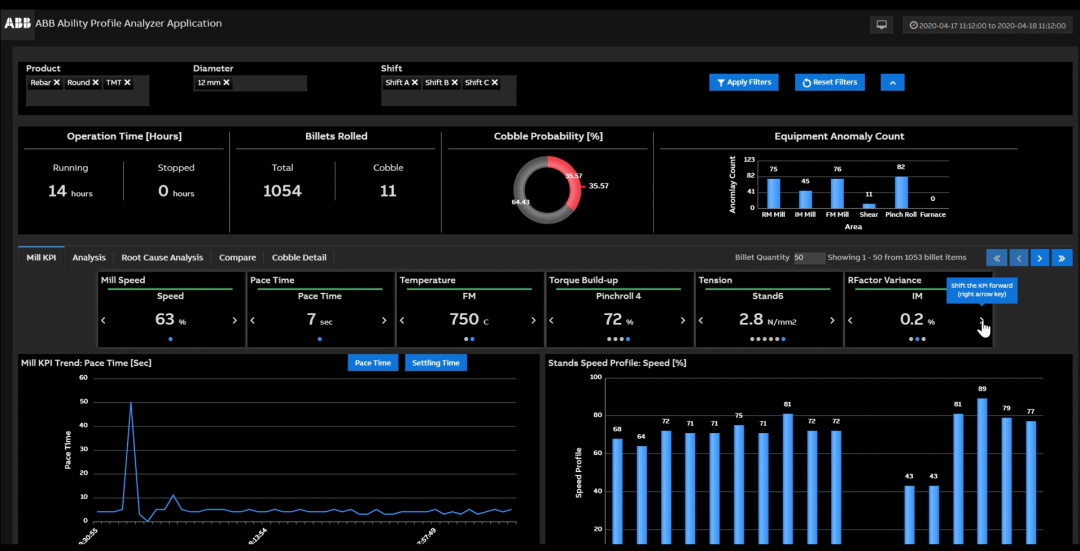Switch to the Mill KPI tab

click(41, 258)
